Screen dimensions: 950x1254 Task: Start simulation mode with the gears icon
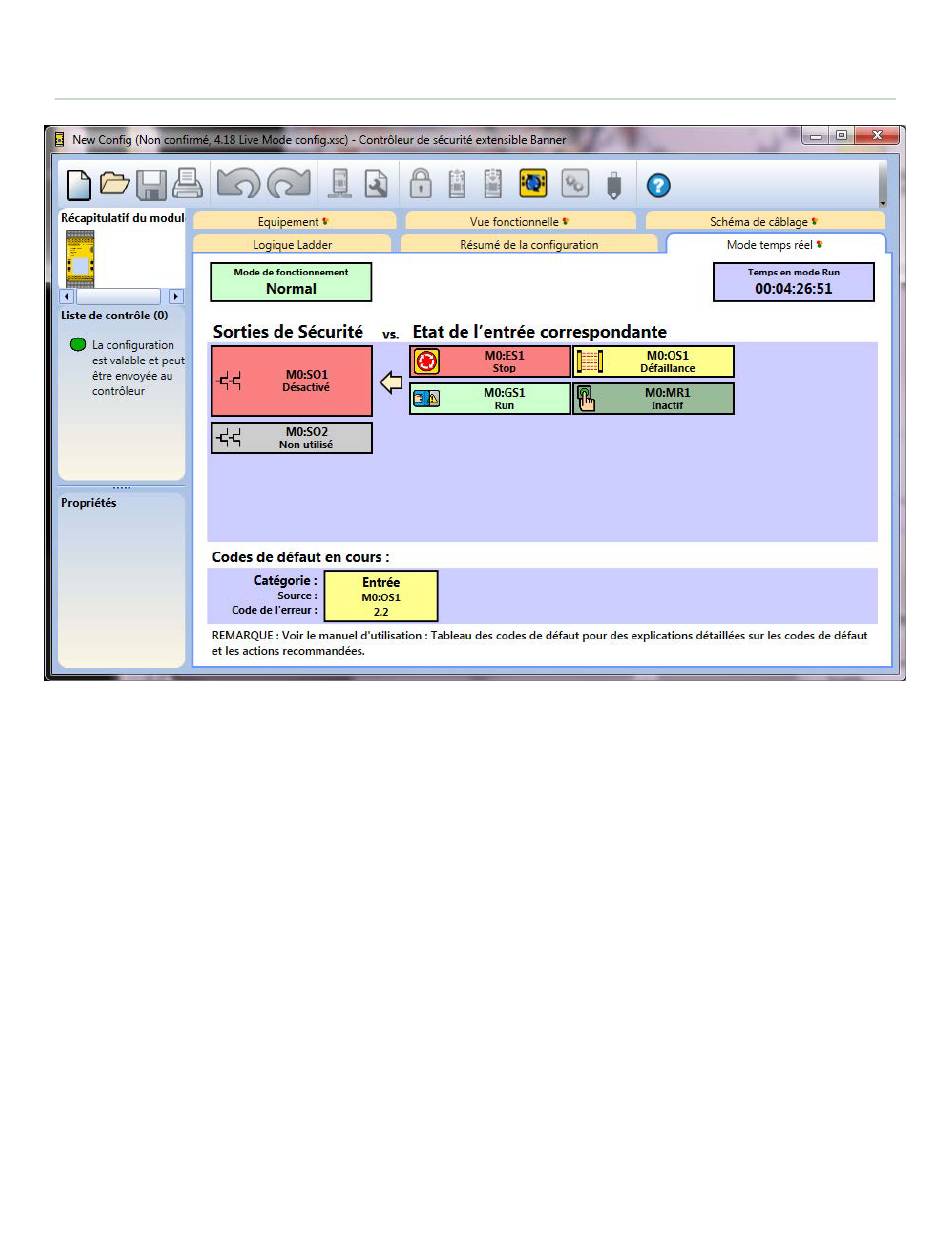coord(574,185)
